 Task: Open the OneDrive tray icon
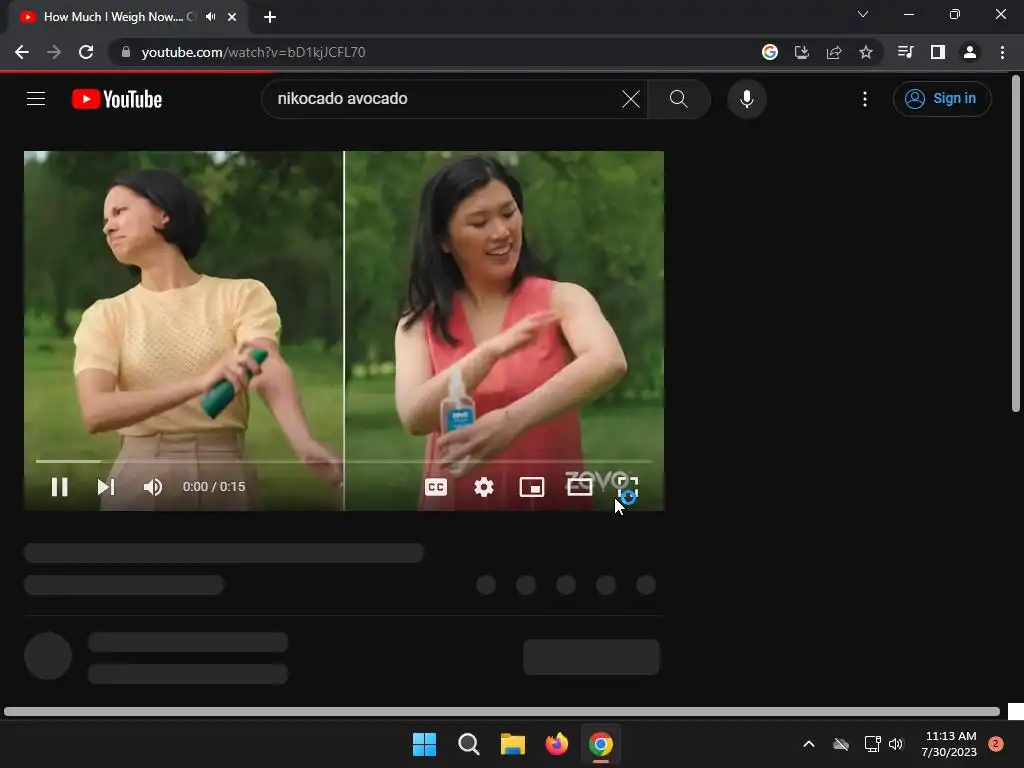coord(841,744)
